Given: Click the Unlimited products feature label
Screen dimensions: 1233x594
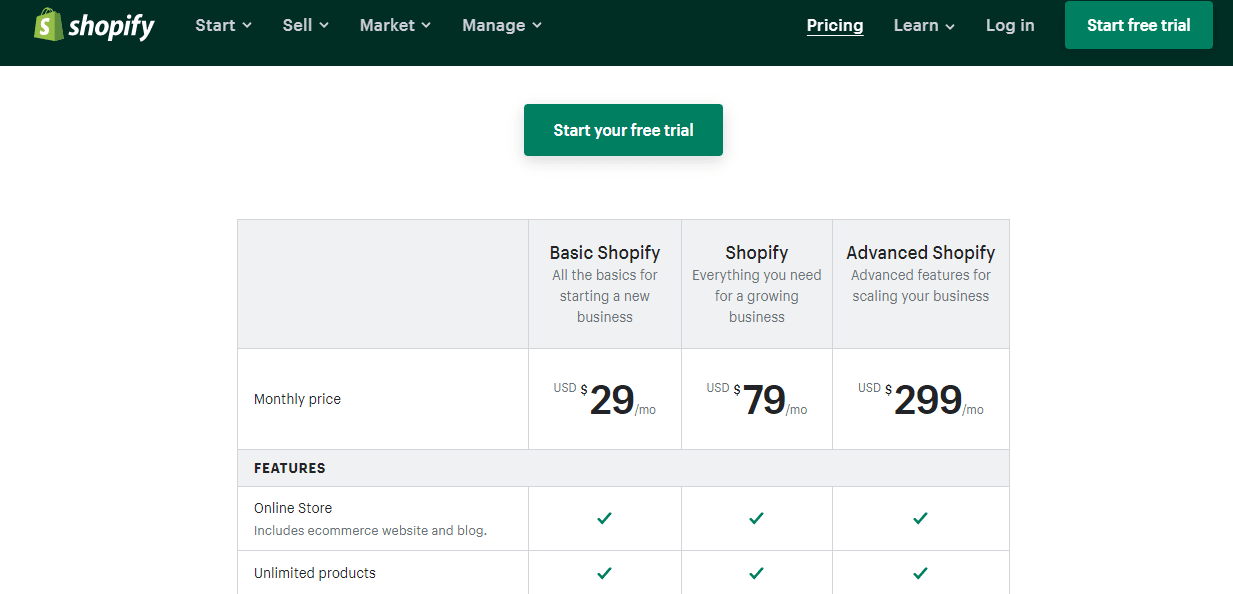Looking at the screenshot, I should pos(315,573).
